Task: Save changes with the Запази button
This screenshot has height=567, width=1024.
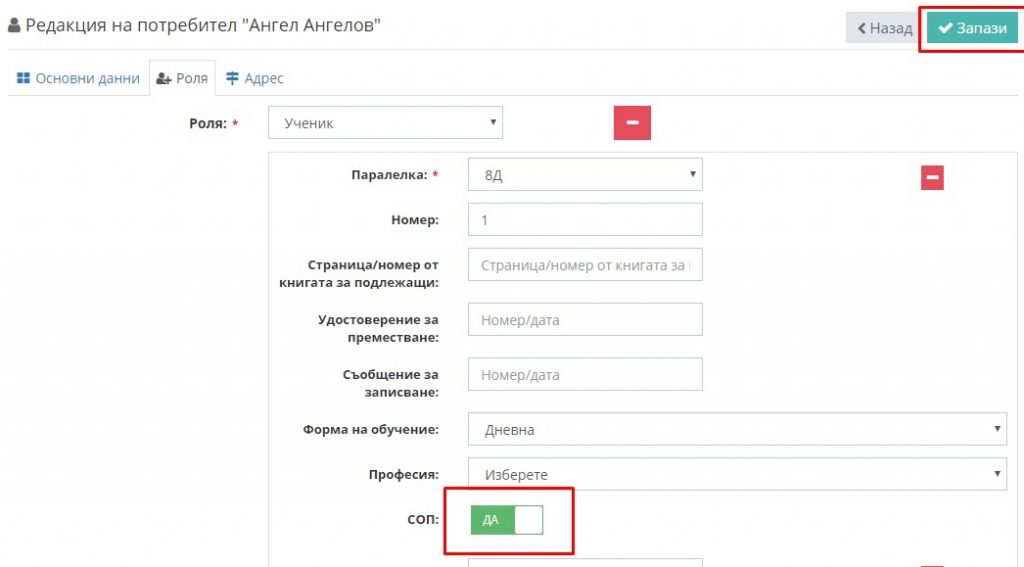Action: [x=972, y=28]
